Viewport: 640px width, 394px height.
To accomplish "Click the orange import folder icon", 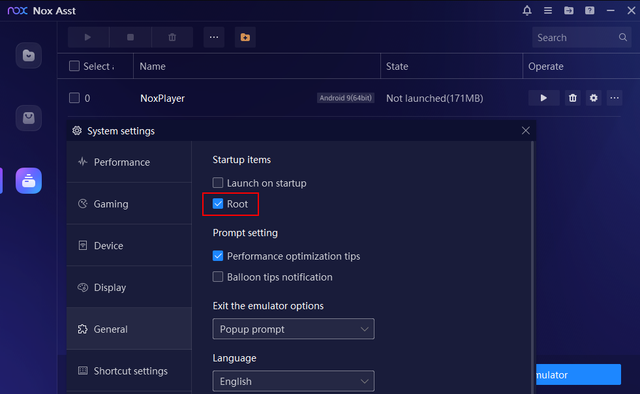I will pos(245,37).
